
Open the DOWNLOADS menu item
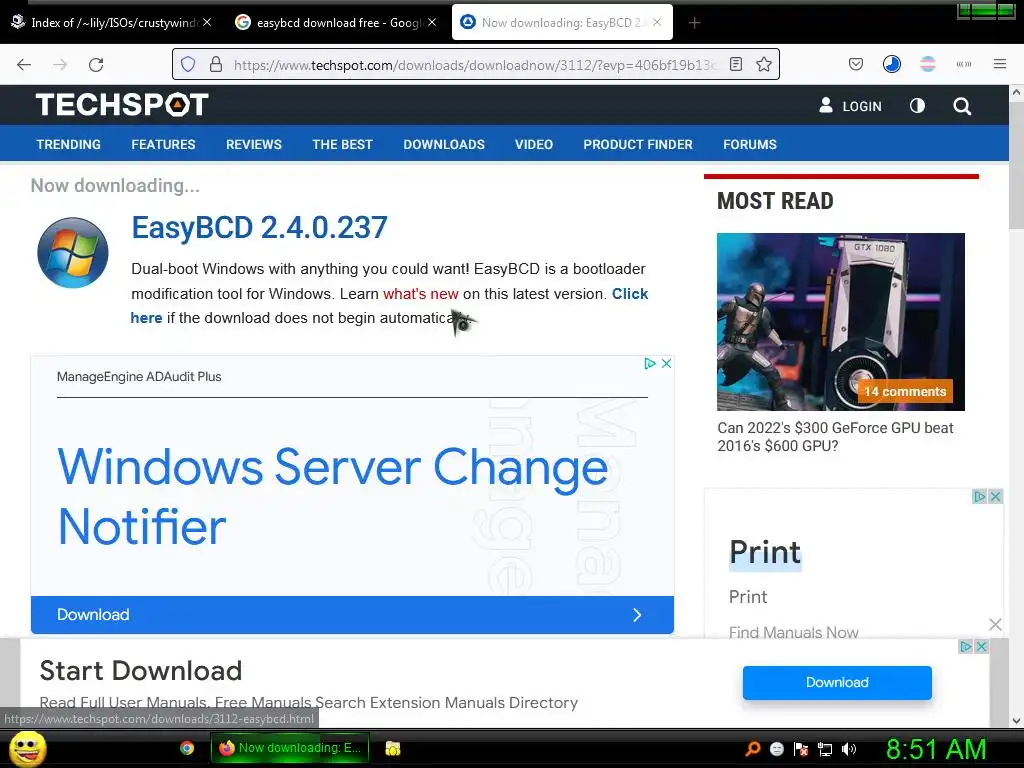coord(444,144)
